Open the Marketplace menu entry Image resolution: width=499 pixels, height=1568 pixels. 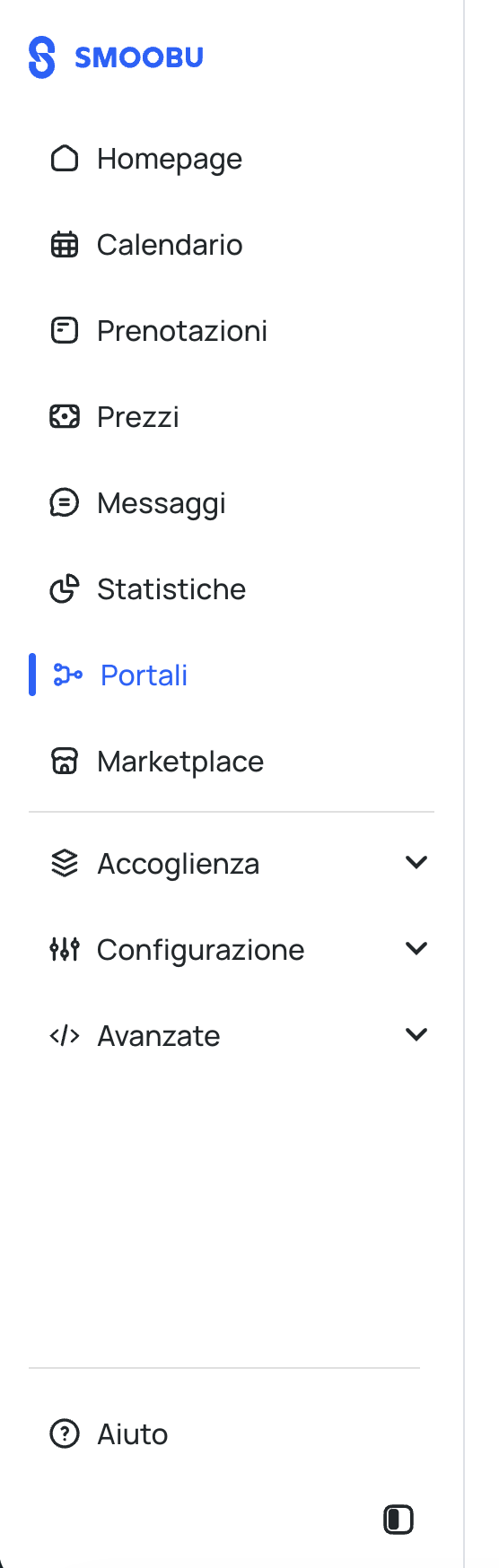point(232,762)
